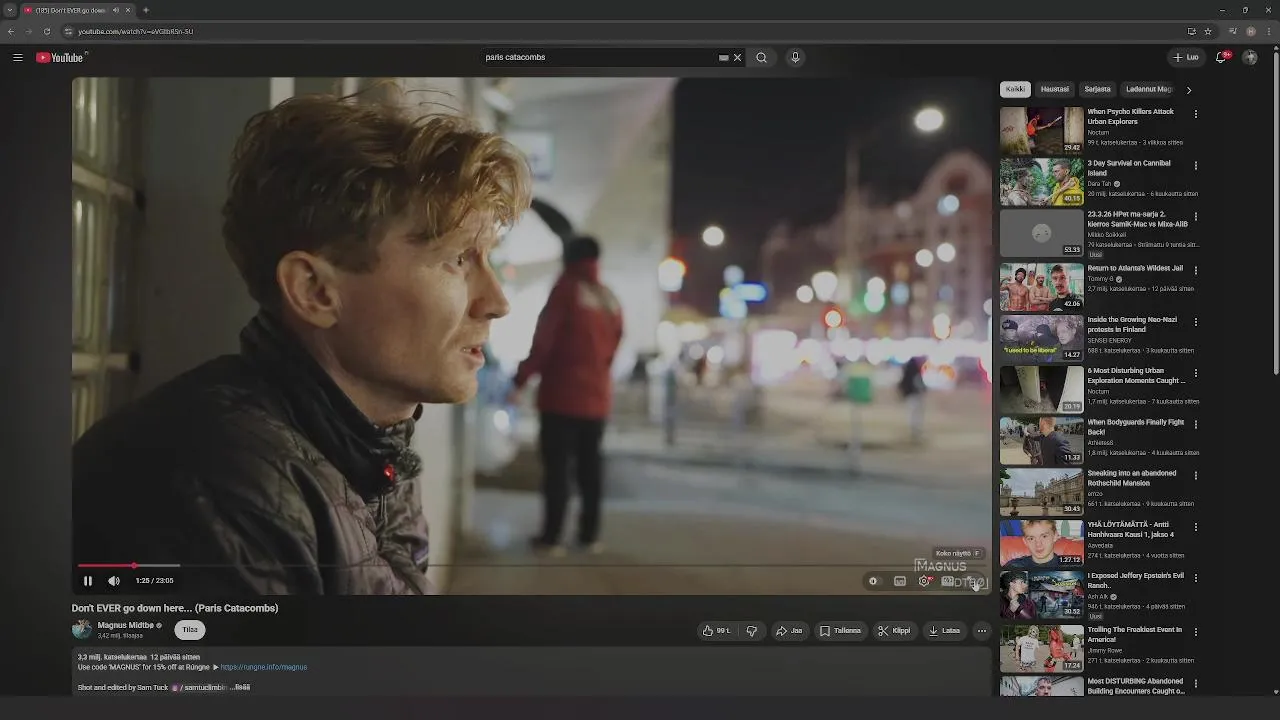Open When Psycho Killers Attack thumbnail

(x=1041, y=130)
